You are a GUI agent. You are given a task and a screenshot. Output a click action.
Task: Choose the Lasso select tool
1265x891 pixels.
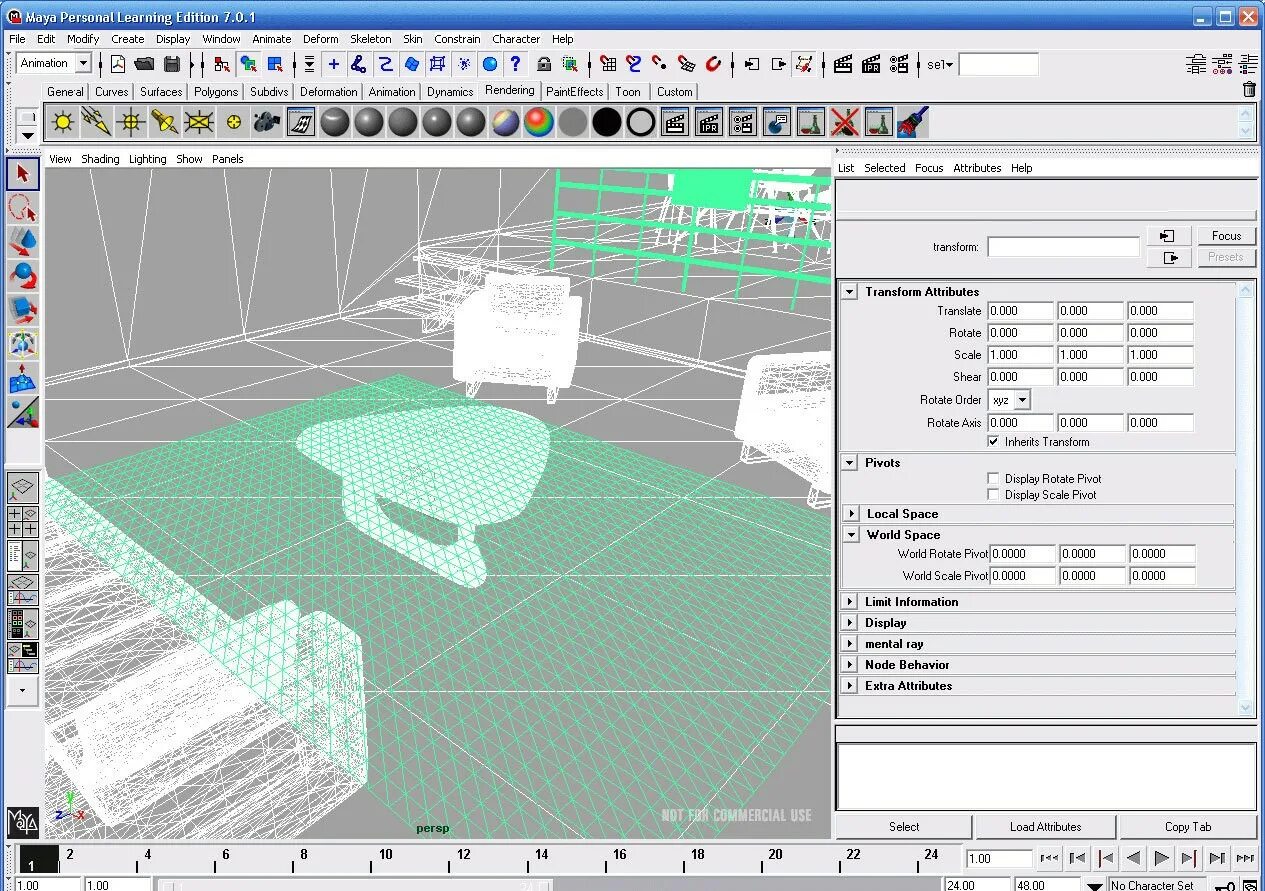coord(23,208)
